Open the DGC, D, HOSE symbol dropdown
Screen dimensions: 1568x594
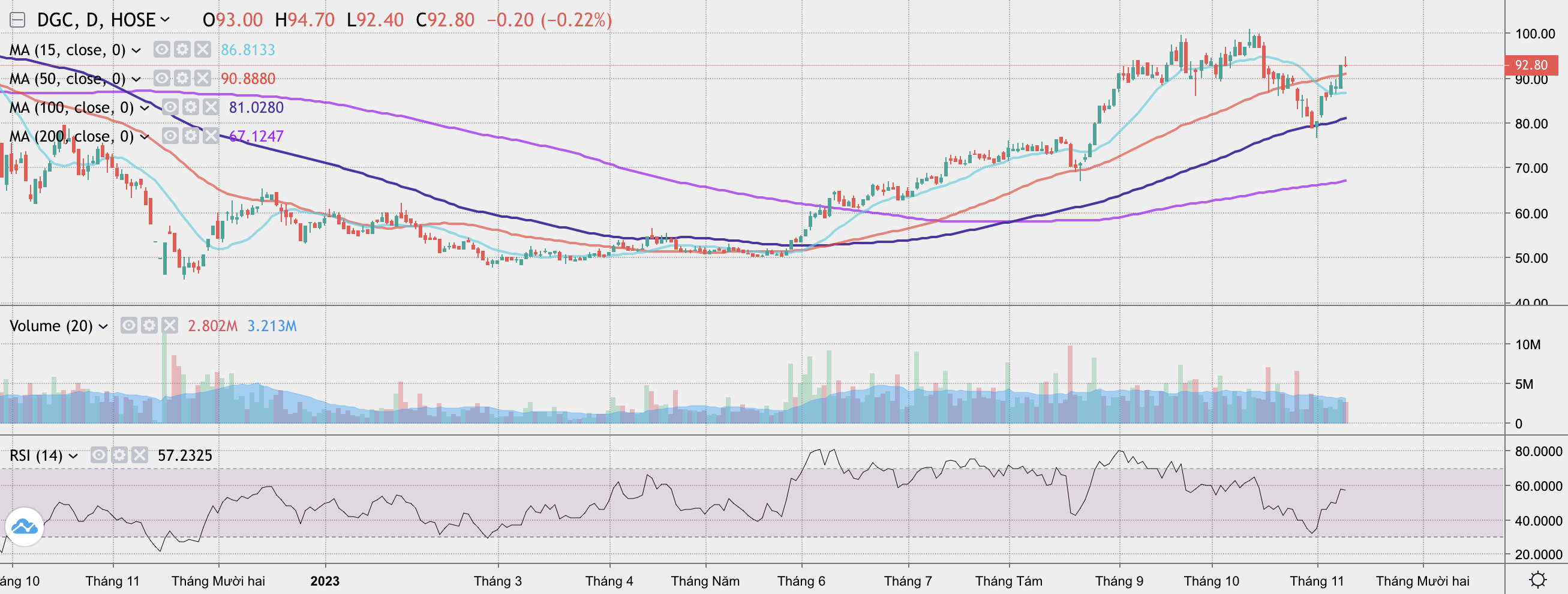pos(165,20)
